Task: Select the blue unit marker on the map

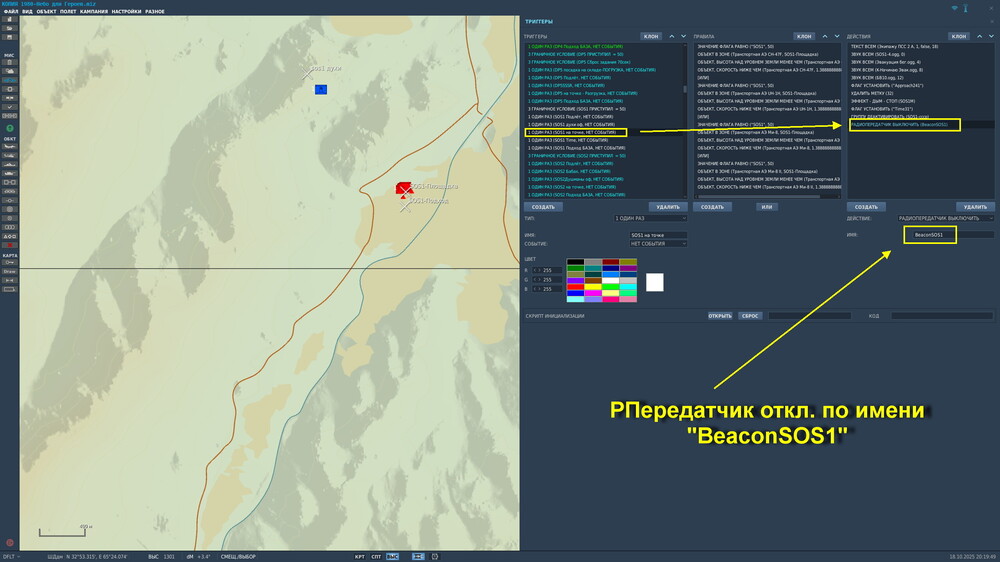Action: [x=321, y=89]
